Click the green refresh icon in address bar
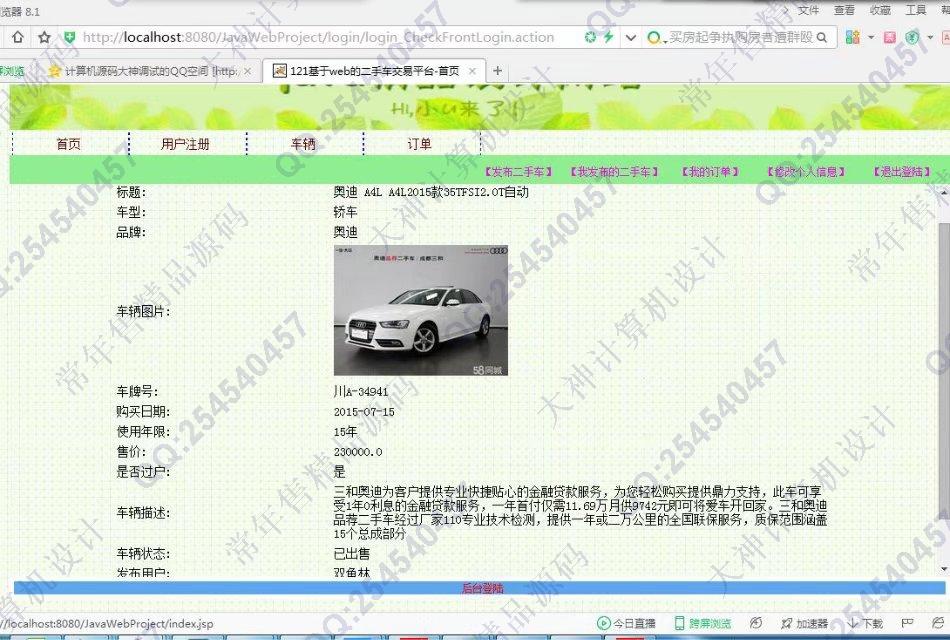The width and height of the screenshot is (950, 640). 590,38
